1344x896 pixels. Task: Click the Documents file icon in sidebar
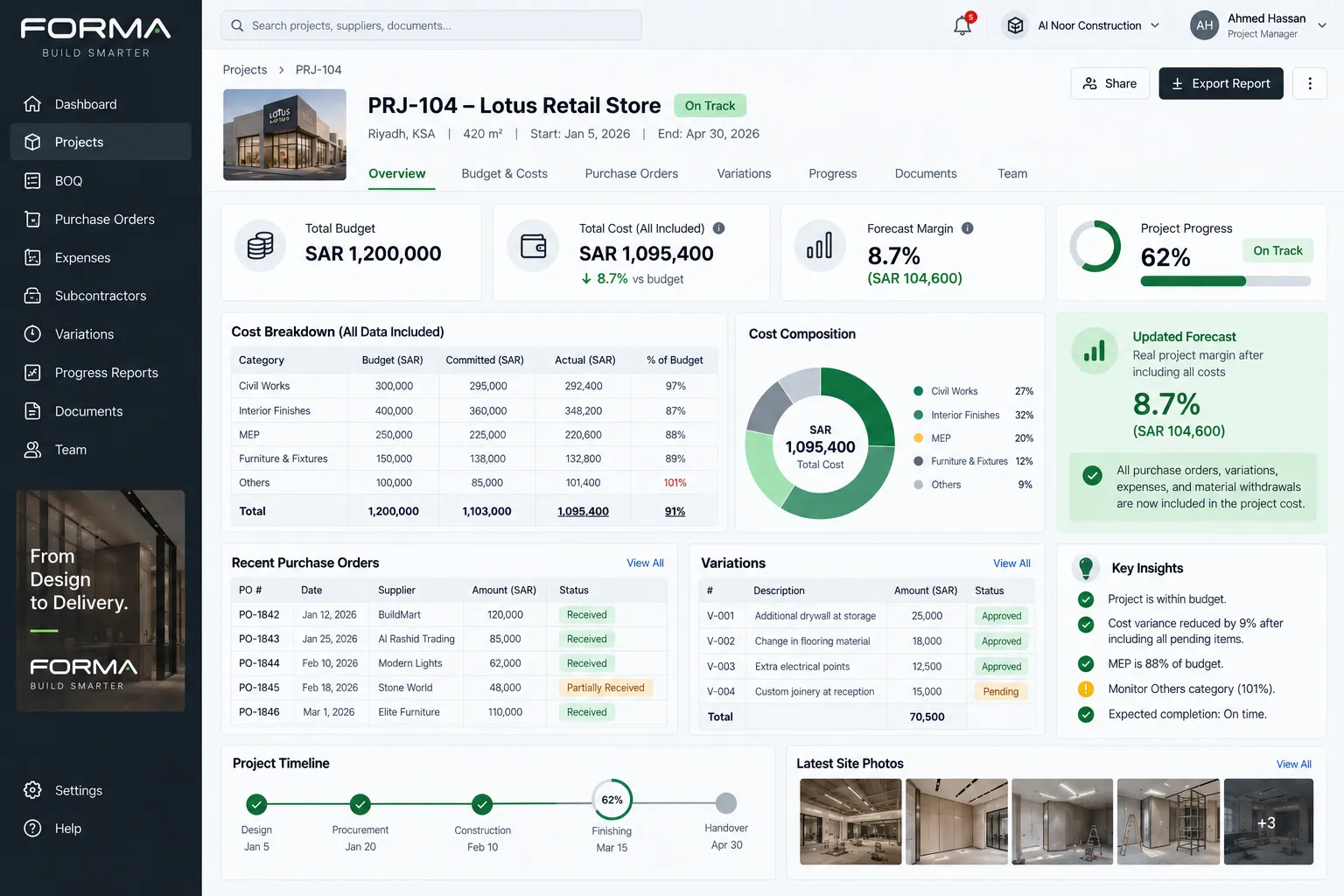[x=32, y=411]
